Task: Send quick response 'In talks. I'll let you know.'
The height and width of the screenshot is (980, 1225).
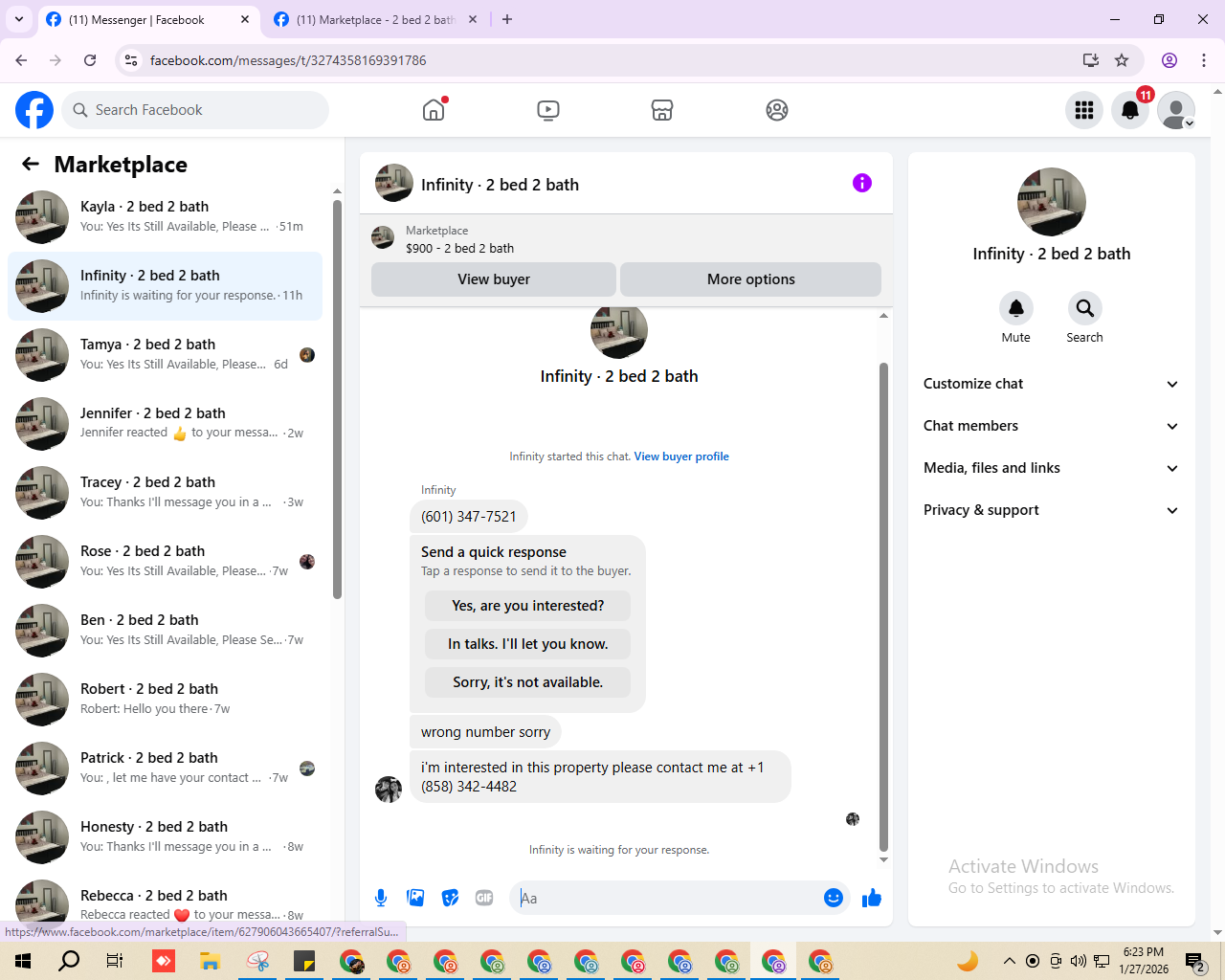Action: pos(528,644)
